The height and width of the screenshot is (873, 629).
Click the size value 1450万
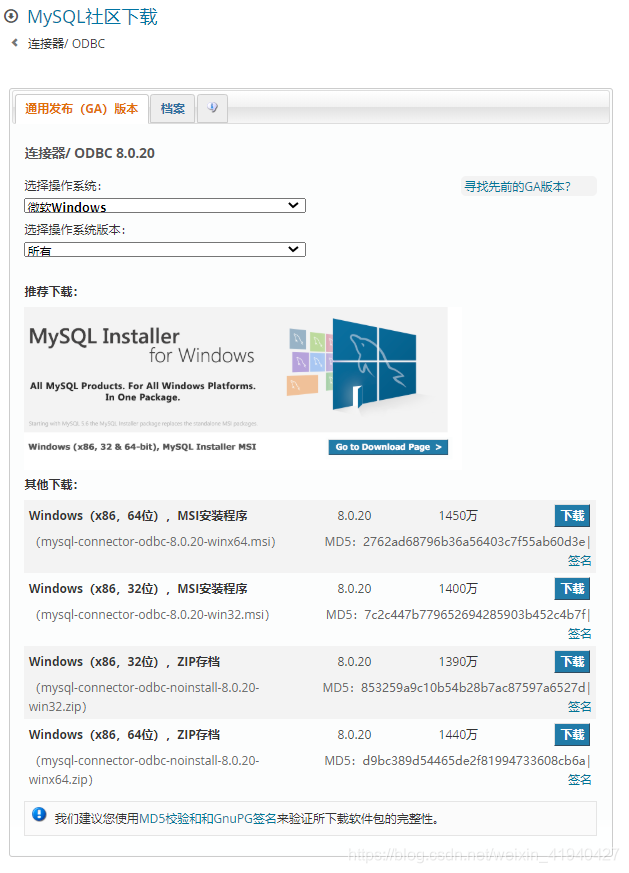[x=458, y=516]
